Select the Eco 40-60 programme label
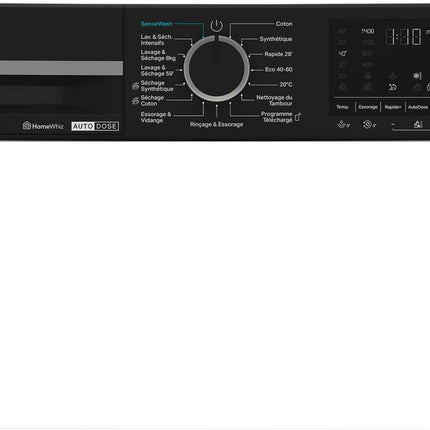The width and height of the screenshot is (430, 430). 279,69
